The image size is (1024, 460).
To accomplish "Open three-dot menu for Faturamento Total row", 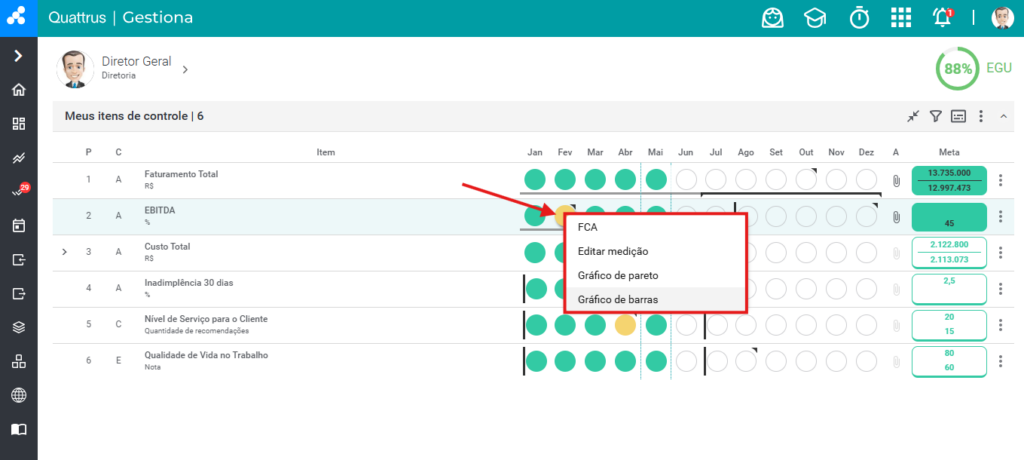I will click(x=1000, y=180).
